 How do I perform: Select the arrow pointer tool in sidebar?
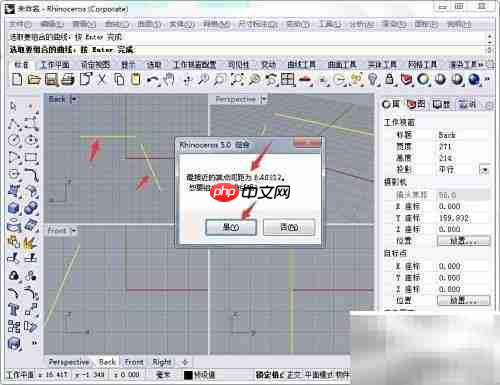pyautogui.click(x=13, y=106)
